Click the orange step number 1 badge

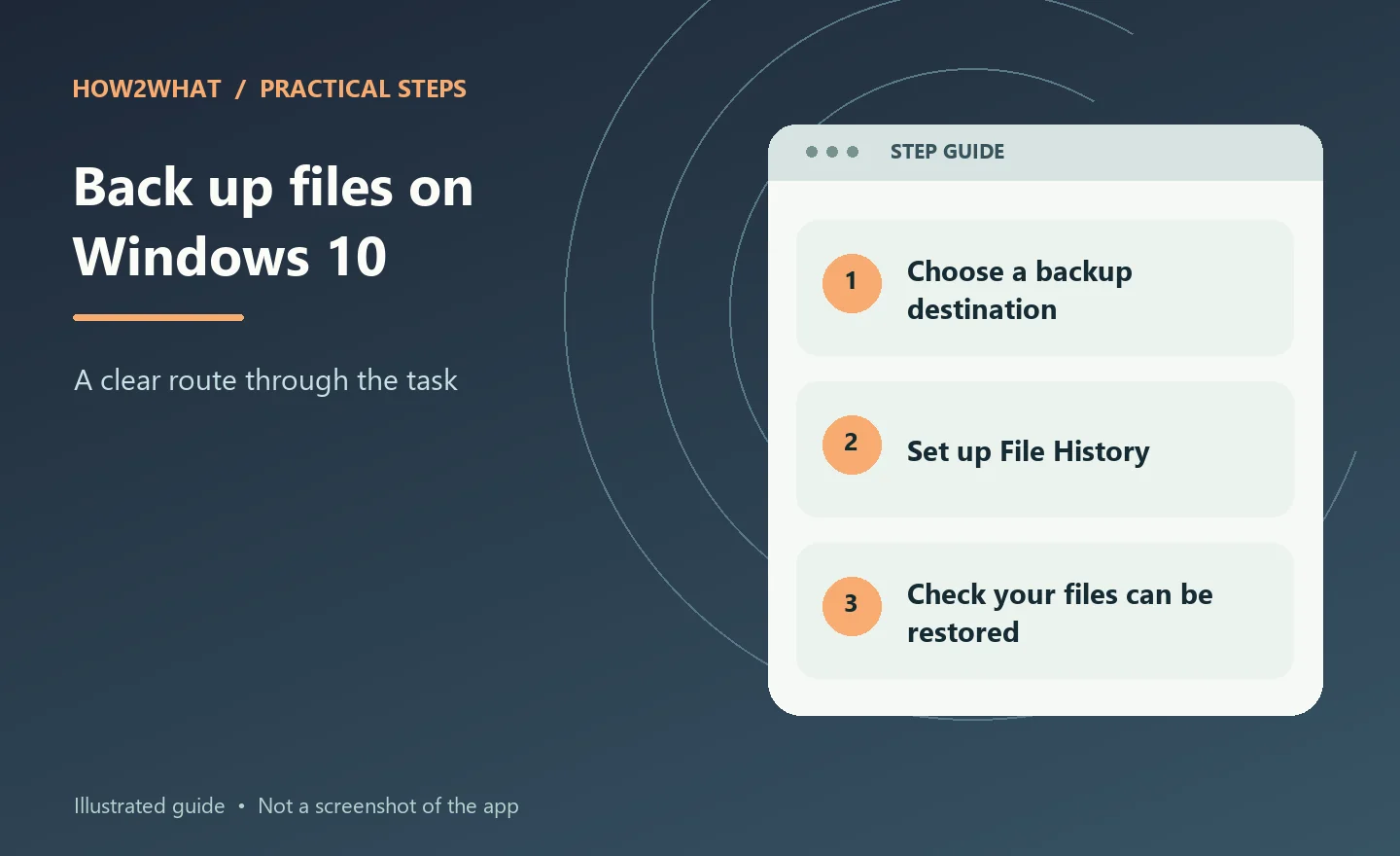click(852, 283)
